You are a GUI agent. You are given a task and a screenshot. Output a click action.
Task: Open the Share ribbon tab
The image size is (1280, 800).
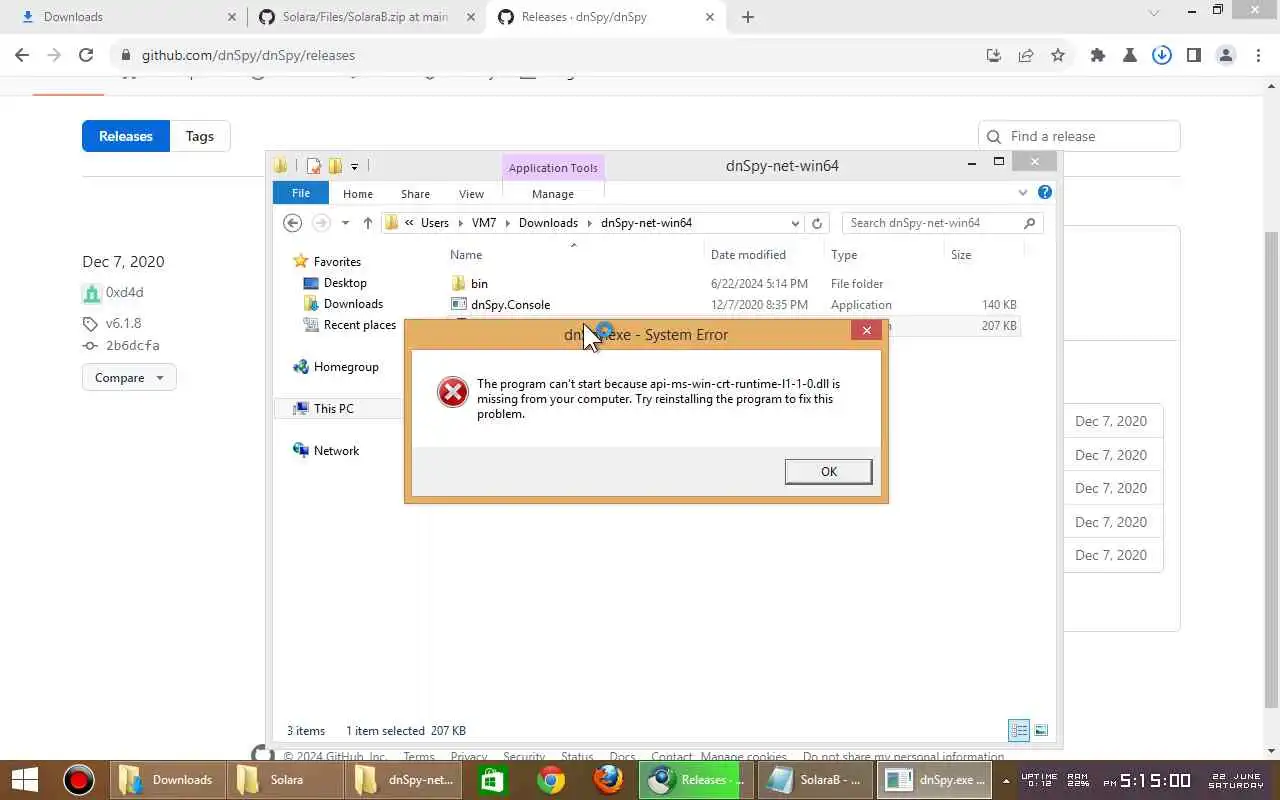pos(415,194)
